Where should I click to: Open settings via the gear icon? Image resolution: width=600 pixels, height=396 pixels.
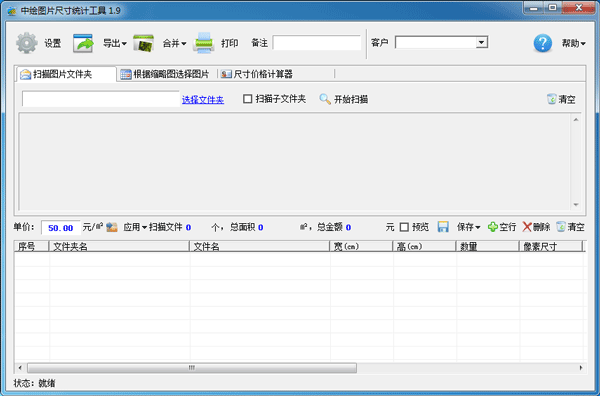point(26,43)
